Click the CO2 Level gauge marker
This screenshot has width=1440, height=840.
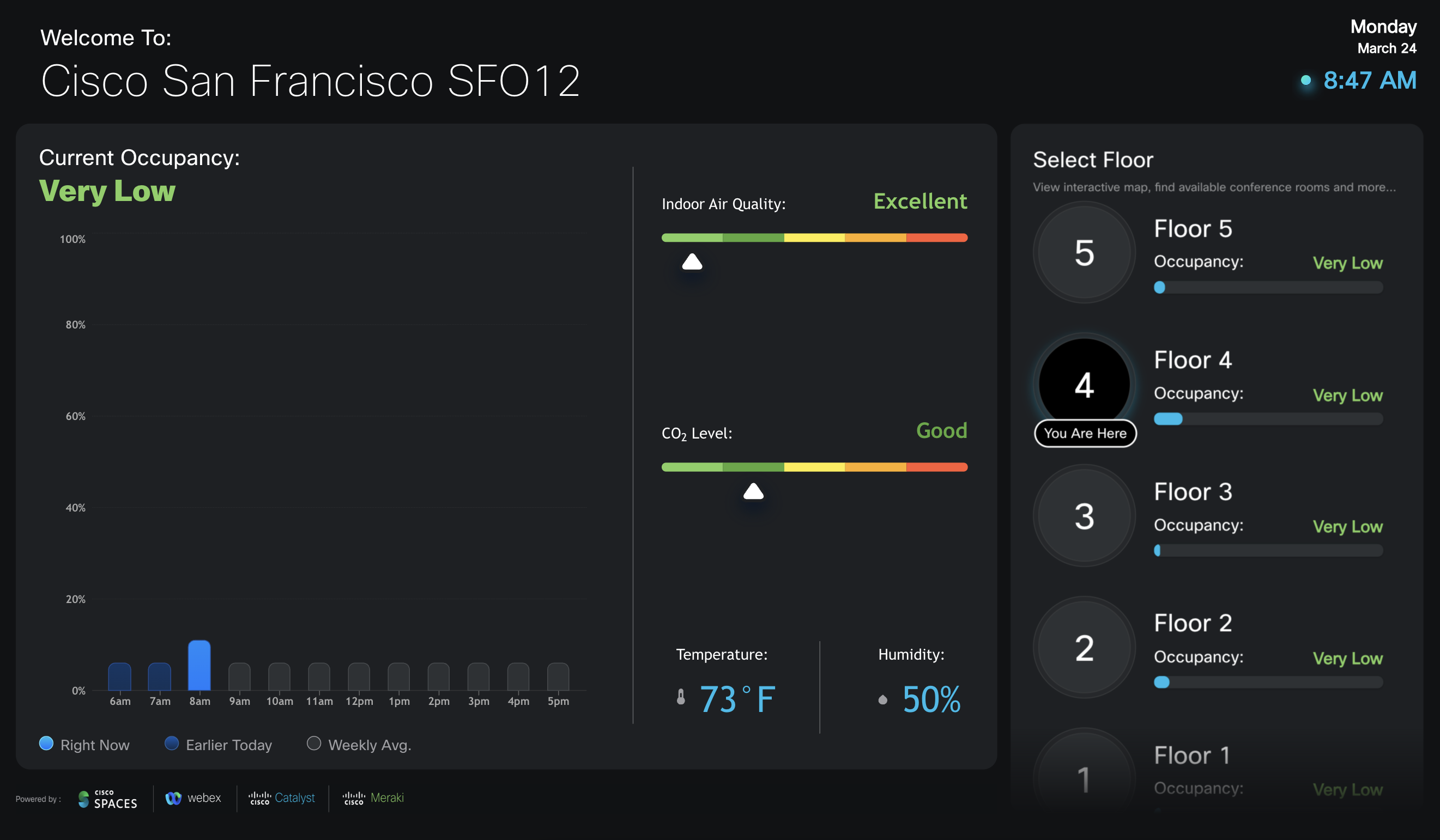tap(753, 491)
